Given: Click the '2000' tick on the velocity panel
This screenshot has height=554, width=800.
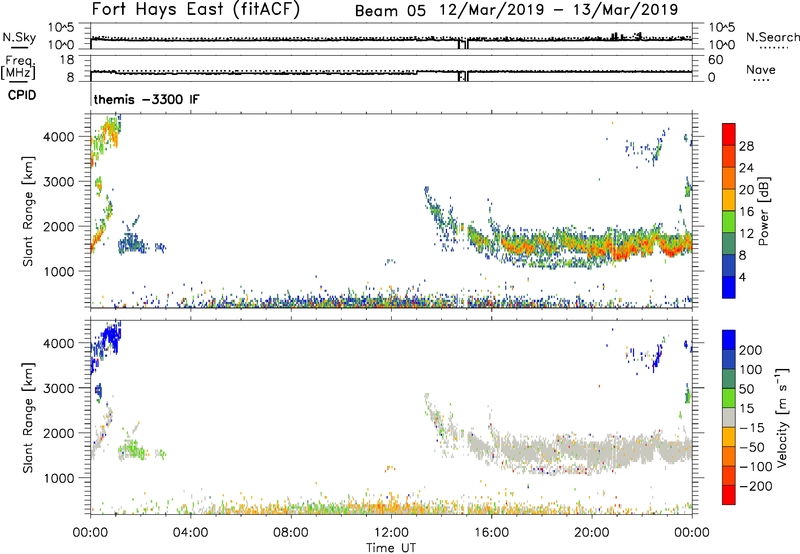Looking at the screenshot, I should click(x=59, y=433).
